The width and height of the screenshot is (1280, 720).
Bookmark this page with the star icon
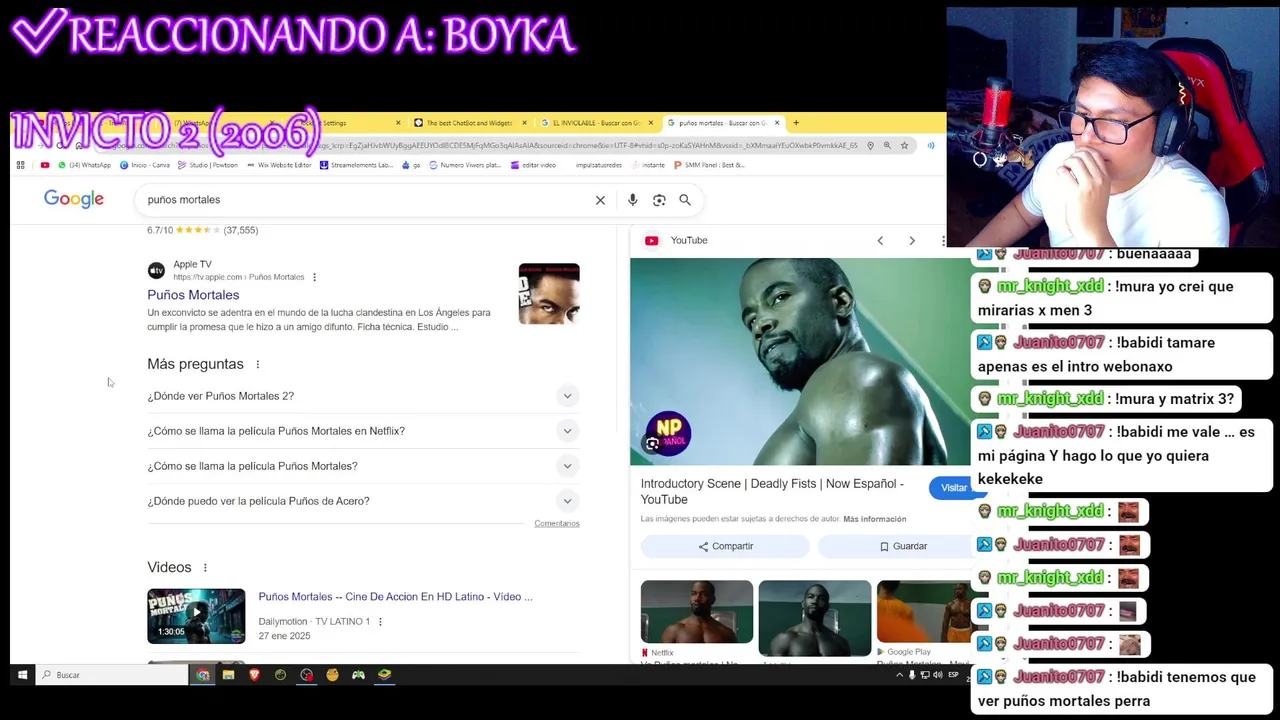tap(904, 145)
